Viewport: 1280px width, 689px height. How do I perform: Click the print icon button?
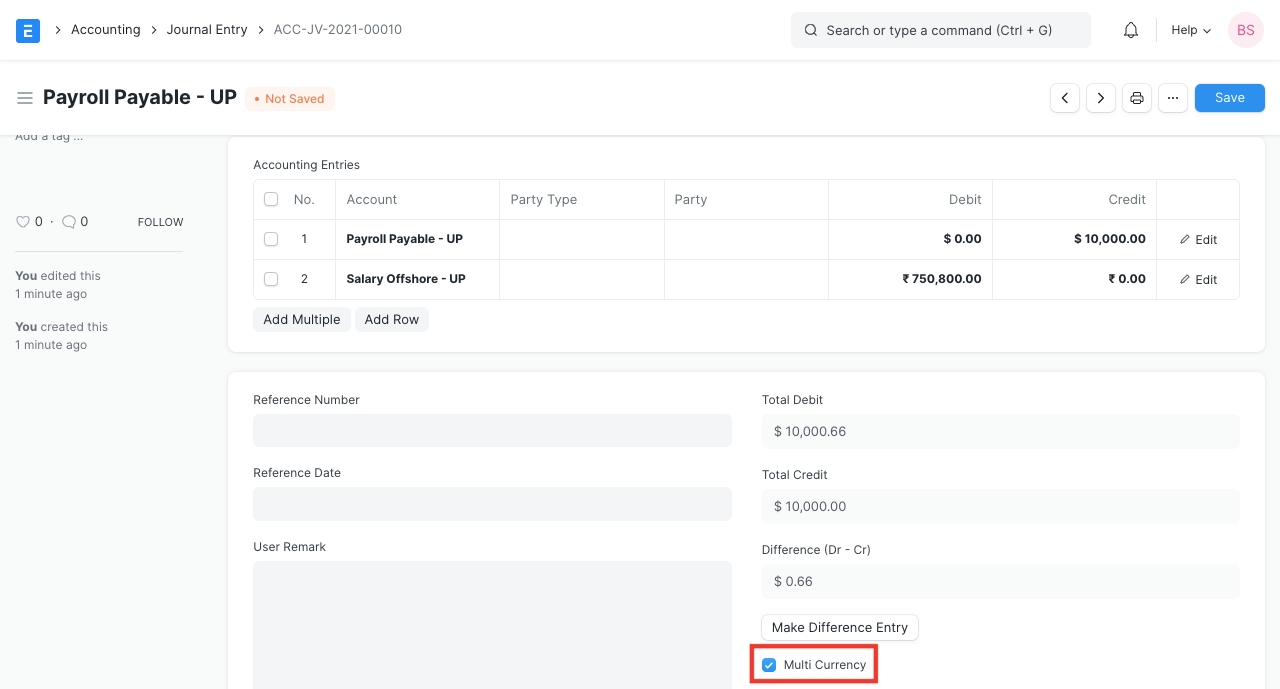click(1137, 98)
